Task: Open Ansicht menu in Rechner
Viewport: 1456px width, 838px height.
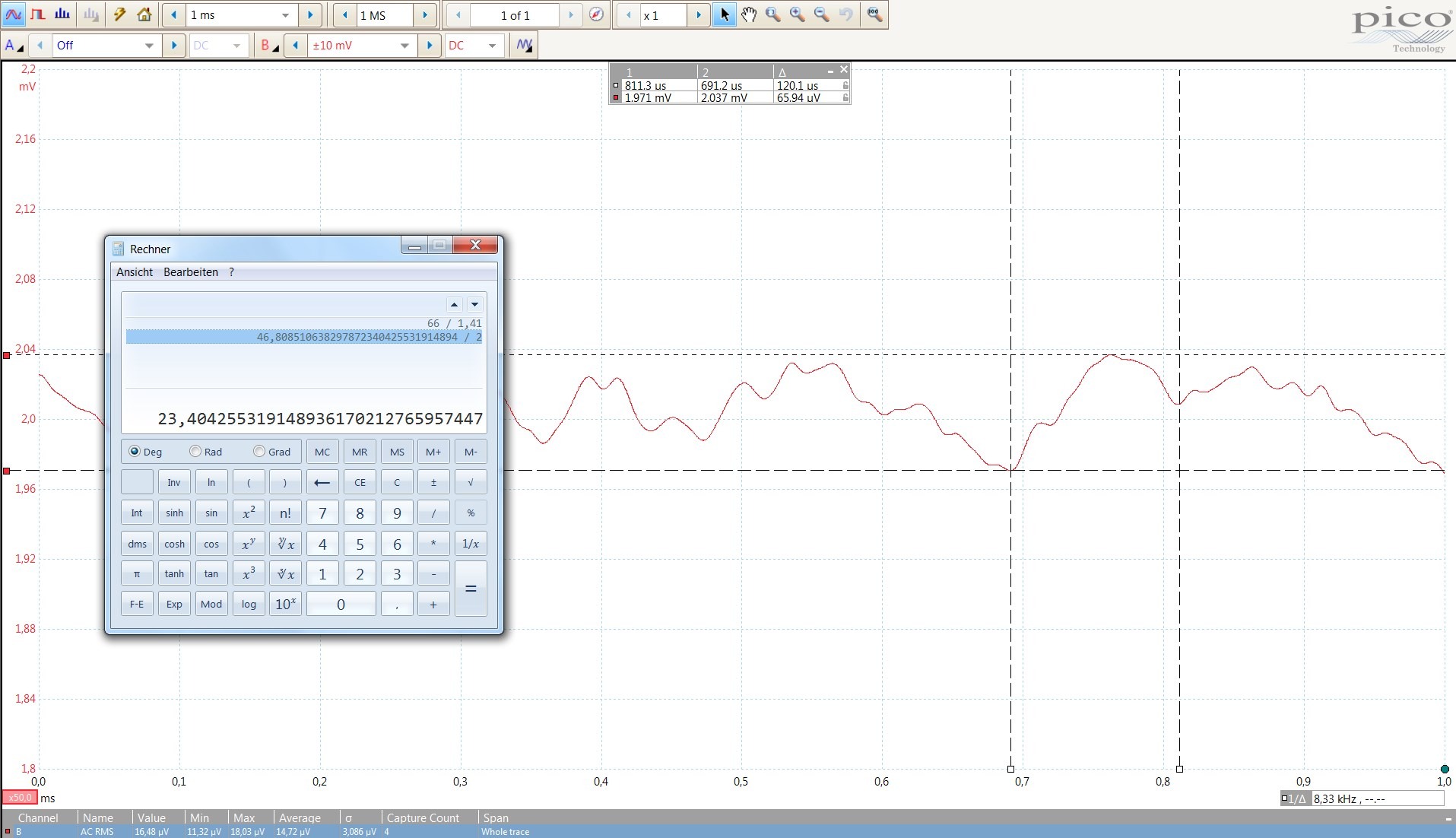Action: 135,272
